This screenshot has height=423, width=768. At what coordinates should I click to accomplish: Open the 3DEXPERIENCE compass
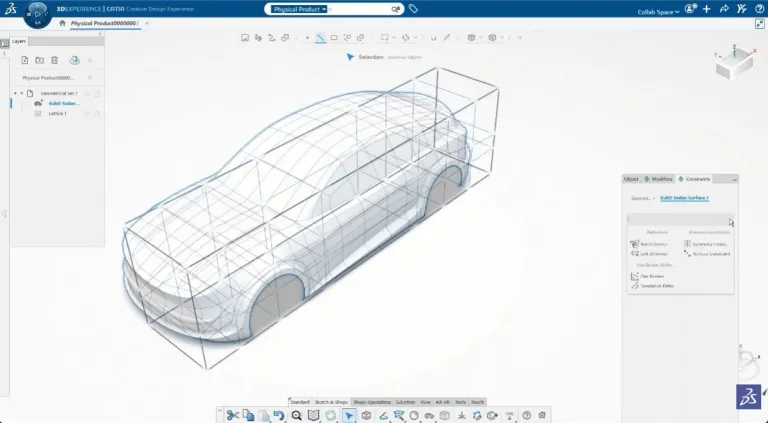point(37,14)
